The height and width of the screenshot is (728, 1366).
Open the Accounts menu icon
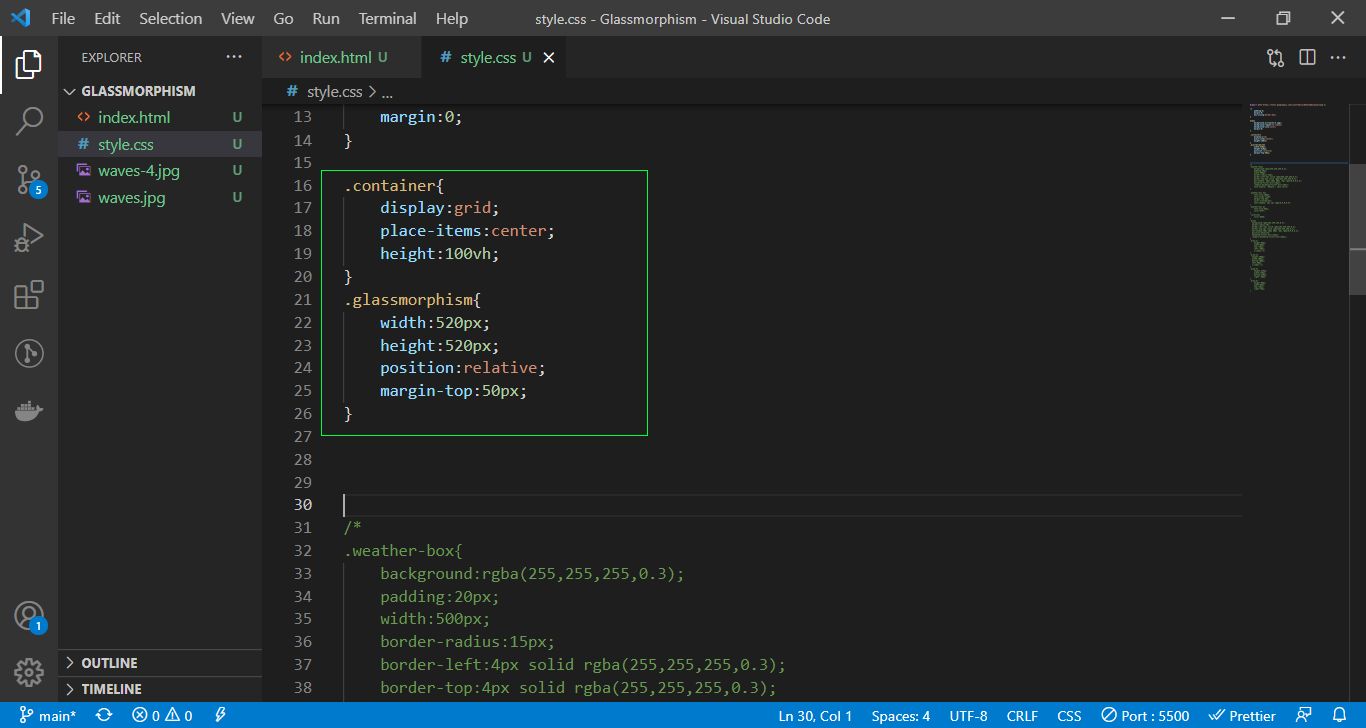point(29,616)
